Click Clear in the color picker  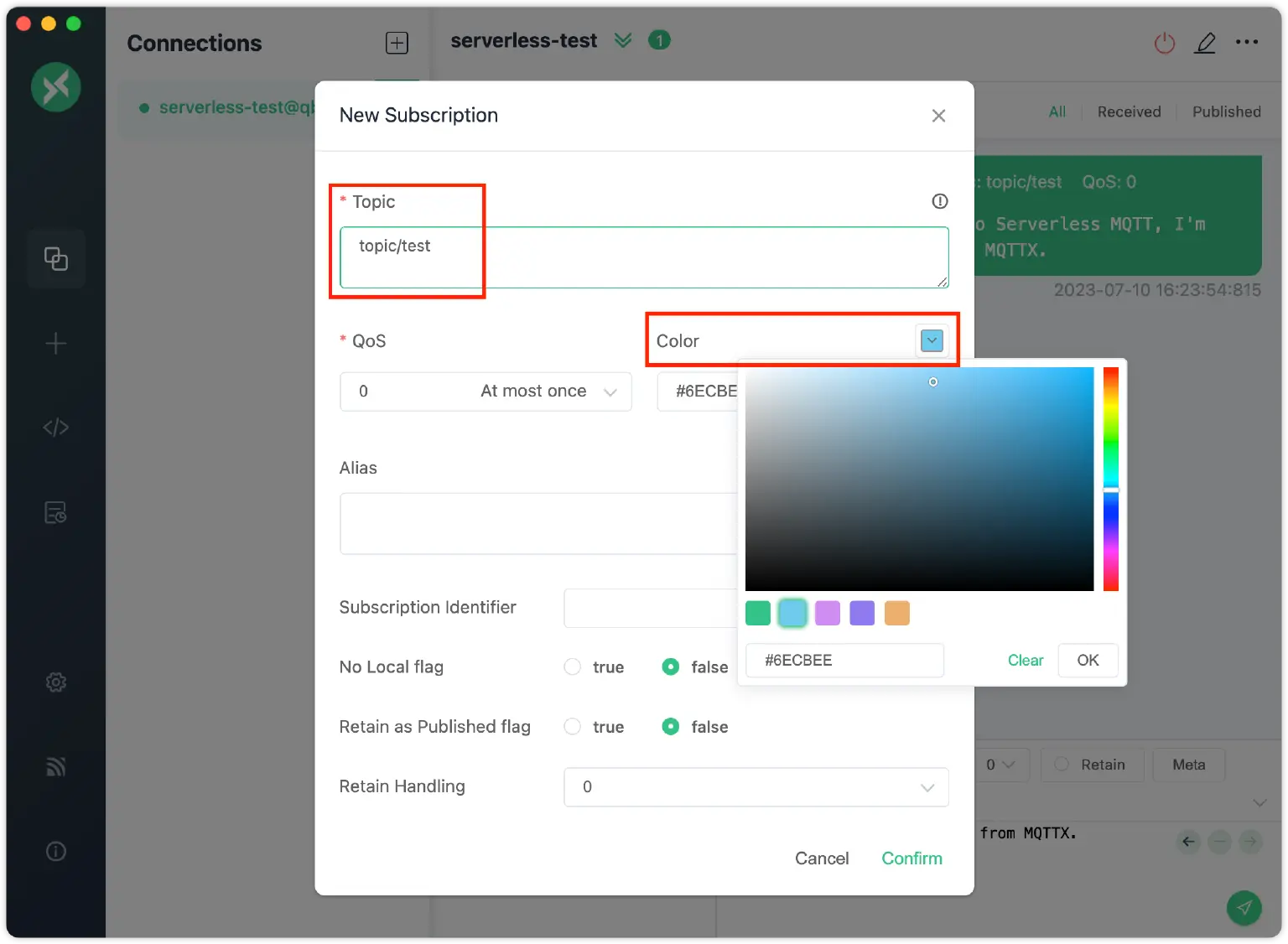coord(1025,661)
